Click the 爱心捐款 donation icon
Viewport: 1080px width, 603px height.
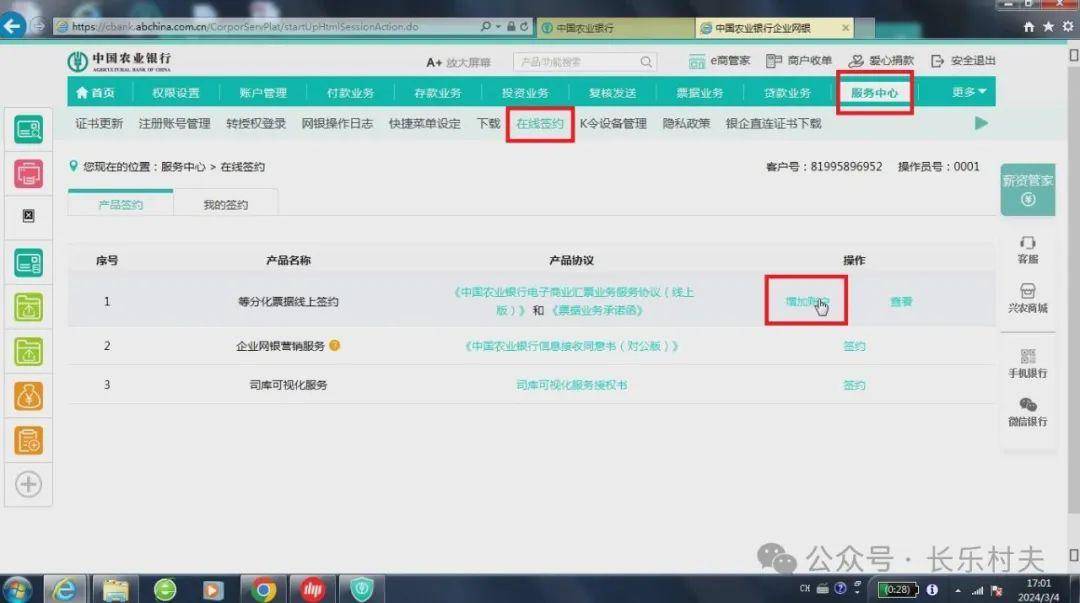pos(880,60)
